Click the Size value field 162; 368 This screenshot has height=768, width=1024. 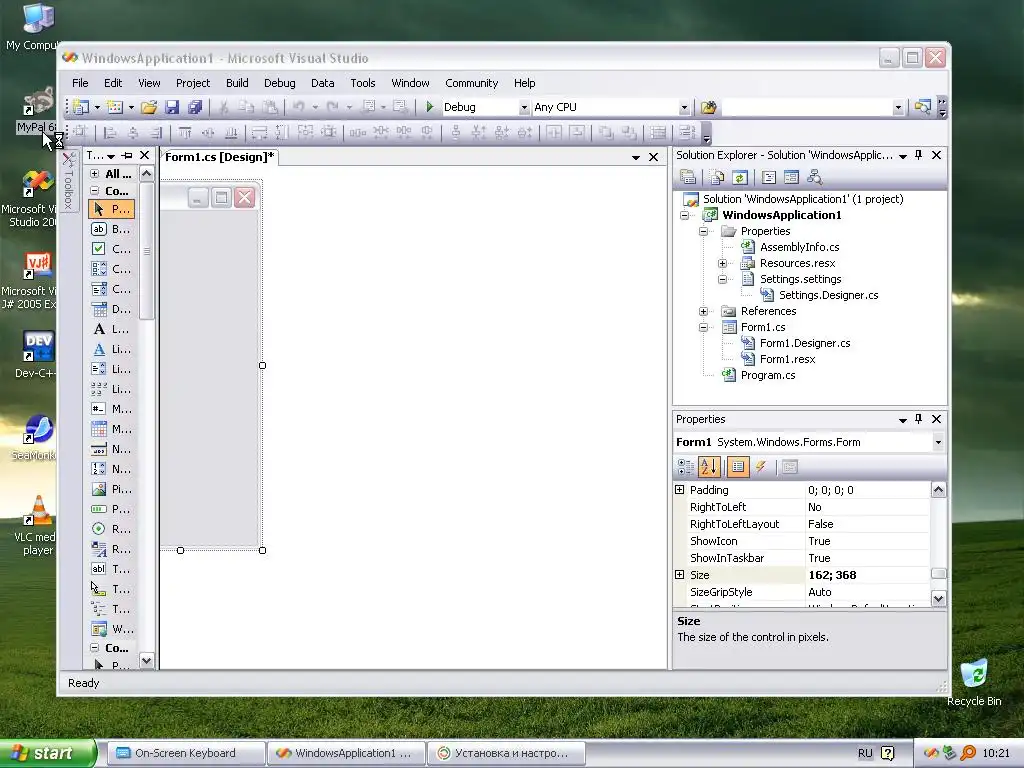click(x=867, y=575)
